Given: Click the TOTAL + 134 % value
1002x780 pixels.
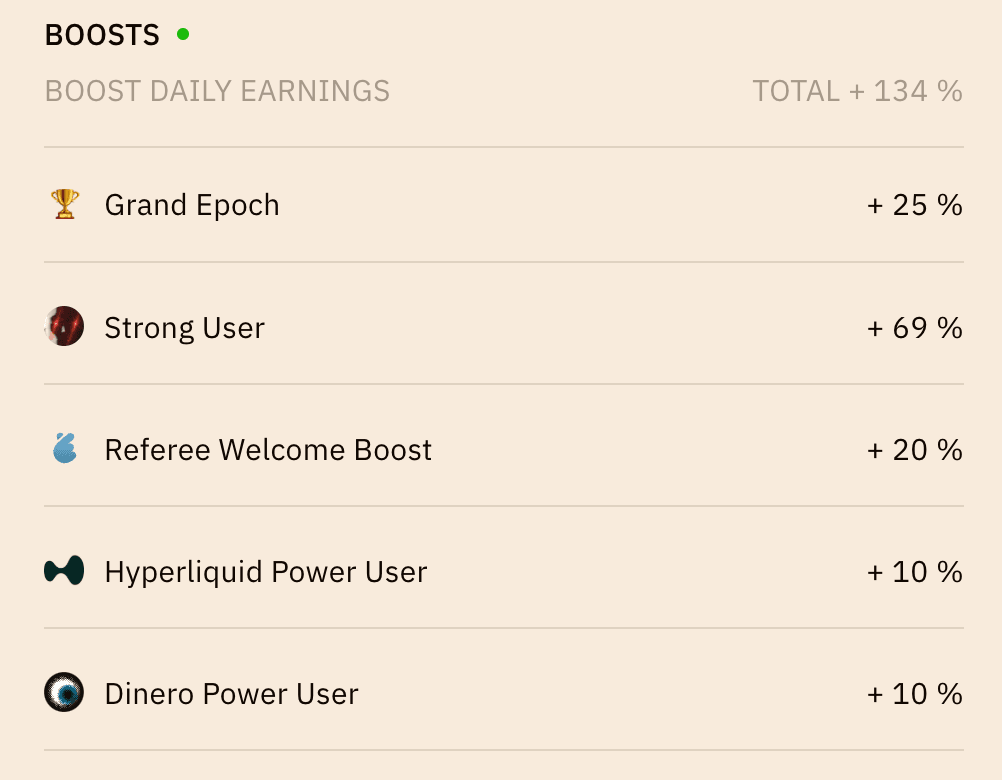Looking at the screenshot, I should pyautogui.click(x=856, y=91).
